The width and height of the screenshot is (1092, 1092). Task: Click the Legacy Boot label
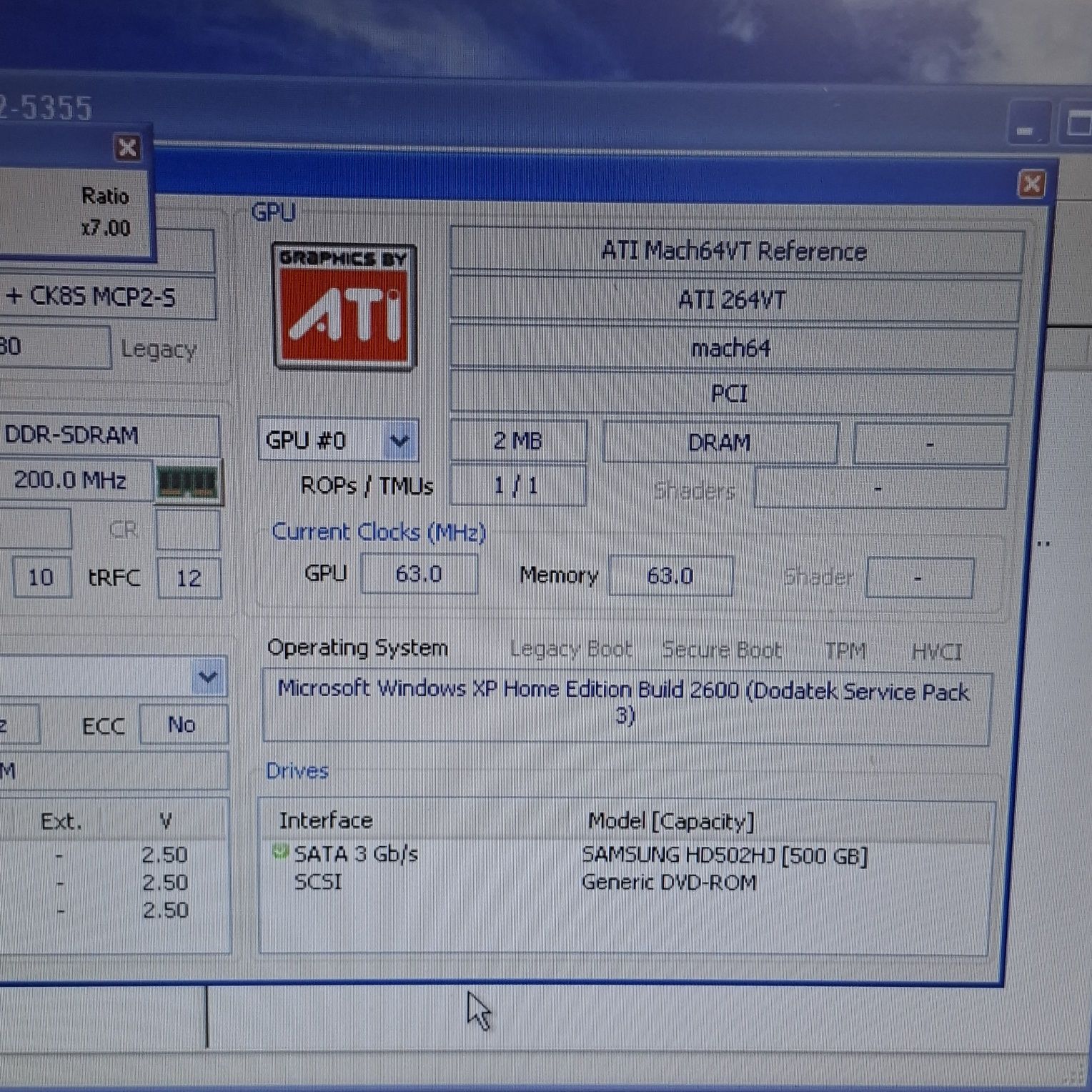click(x=571, y=649)
